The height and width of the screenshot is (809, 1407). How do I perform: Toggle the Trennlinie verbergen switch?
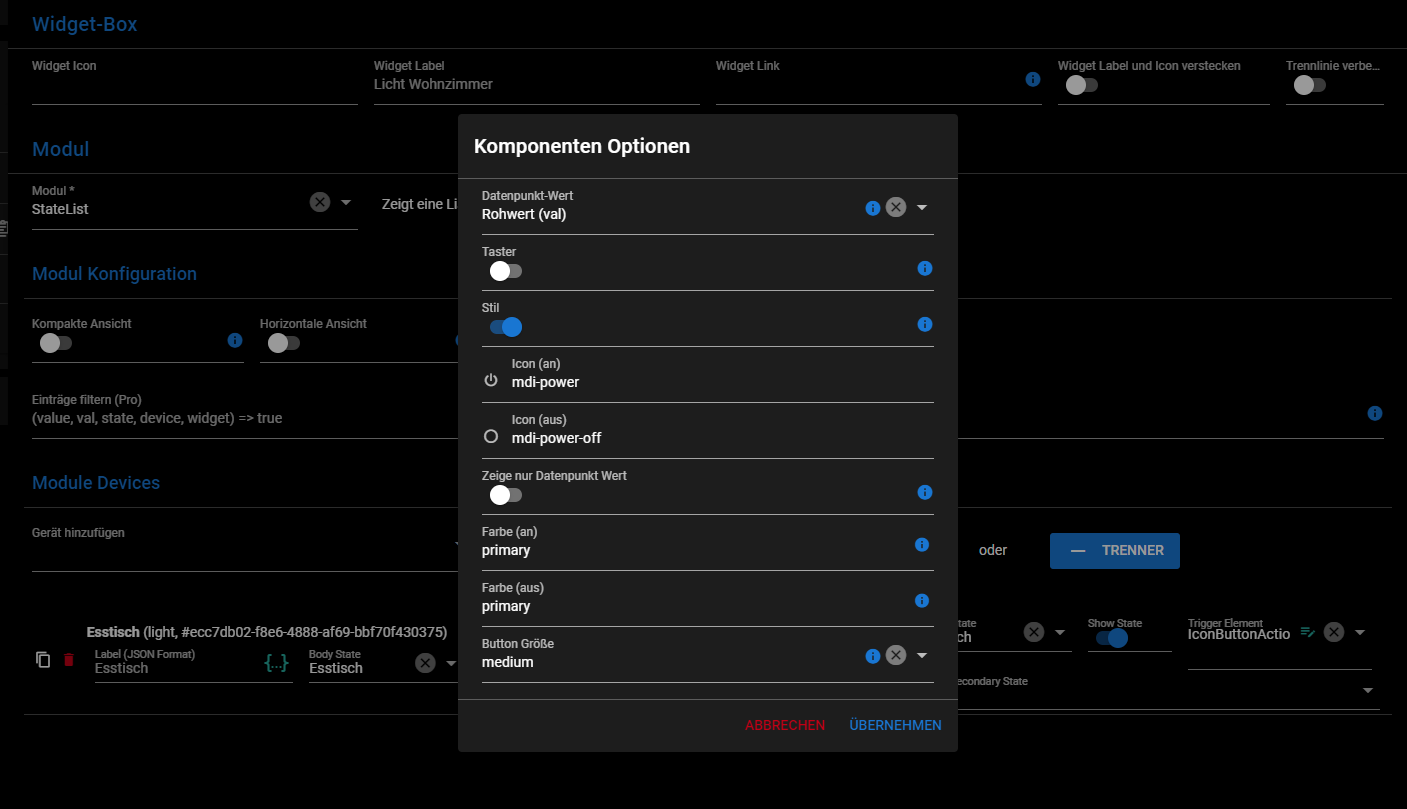coord(1309,85)
